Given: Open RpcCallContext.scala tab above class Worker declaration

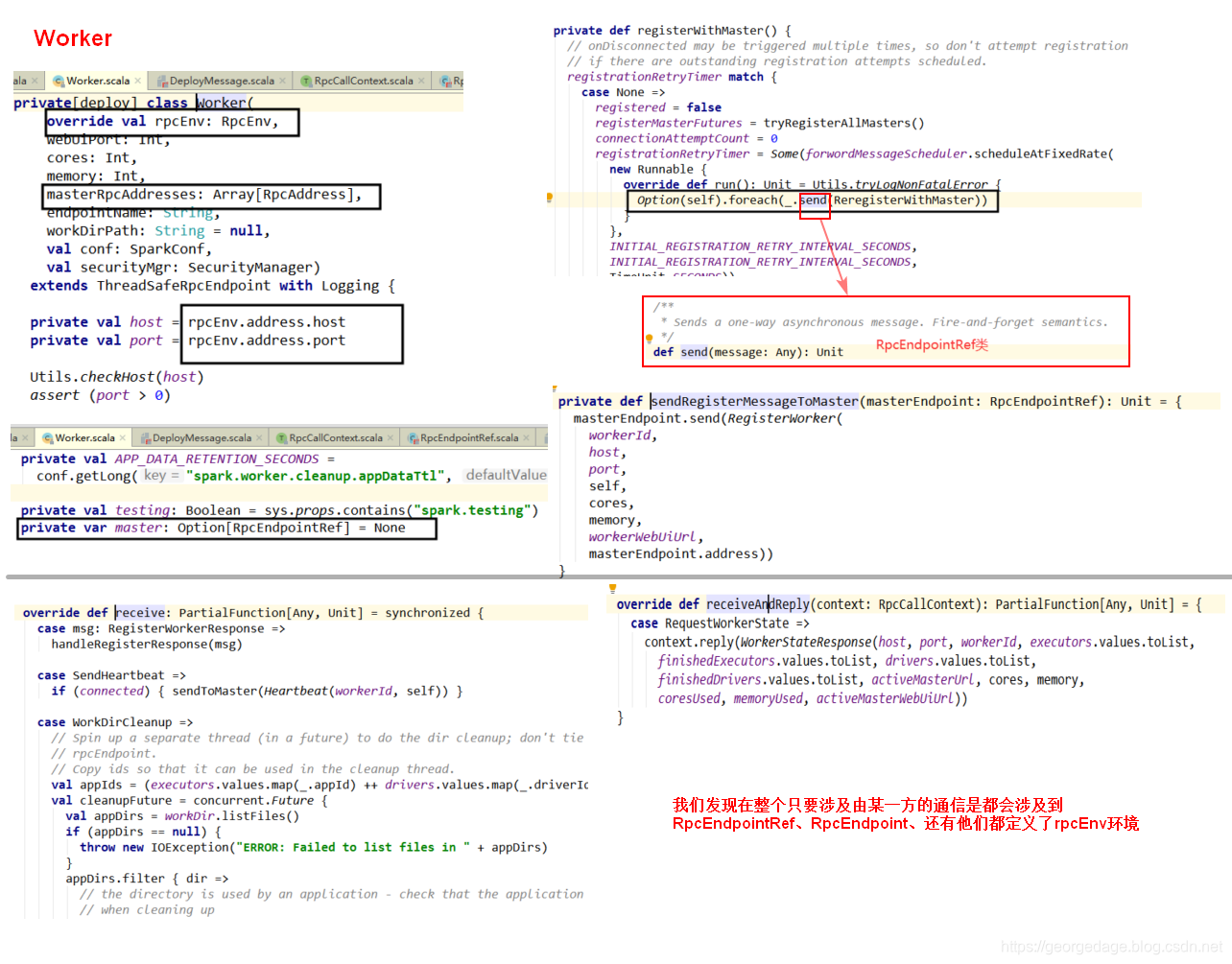Looking at the screenshot, I should pyautogui.click(x=364, y=81).
